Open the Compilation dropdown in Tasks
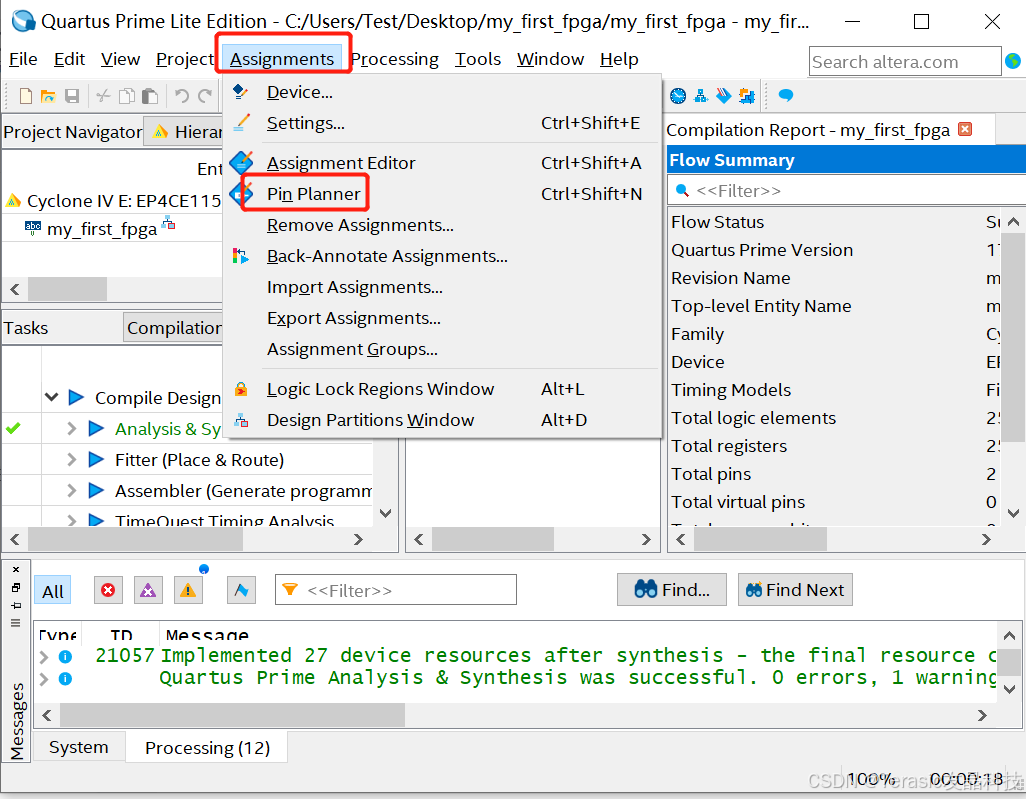This screenshot has width=1026, height=799. 173,327
